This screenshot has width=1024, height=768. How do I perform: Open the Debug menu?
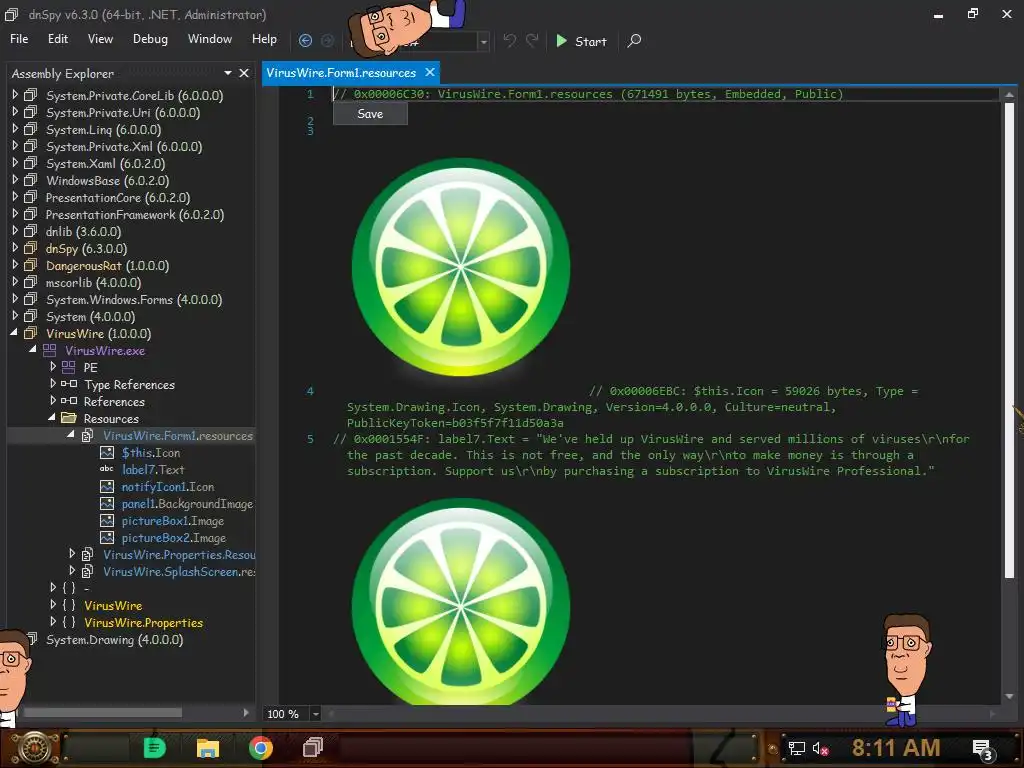tap(150, 39)
